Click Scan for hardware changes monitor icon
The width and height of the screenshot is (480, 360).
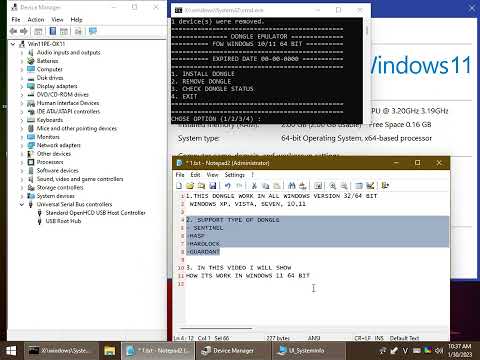click(x=93, y=31)
